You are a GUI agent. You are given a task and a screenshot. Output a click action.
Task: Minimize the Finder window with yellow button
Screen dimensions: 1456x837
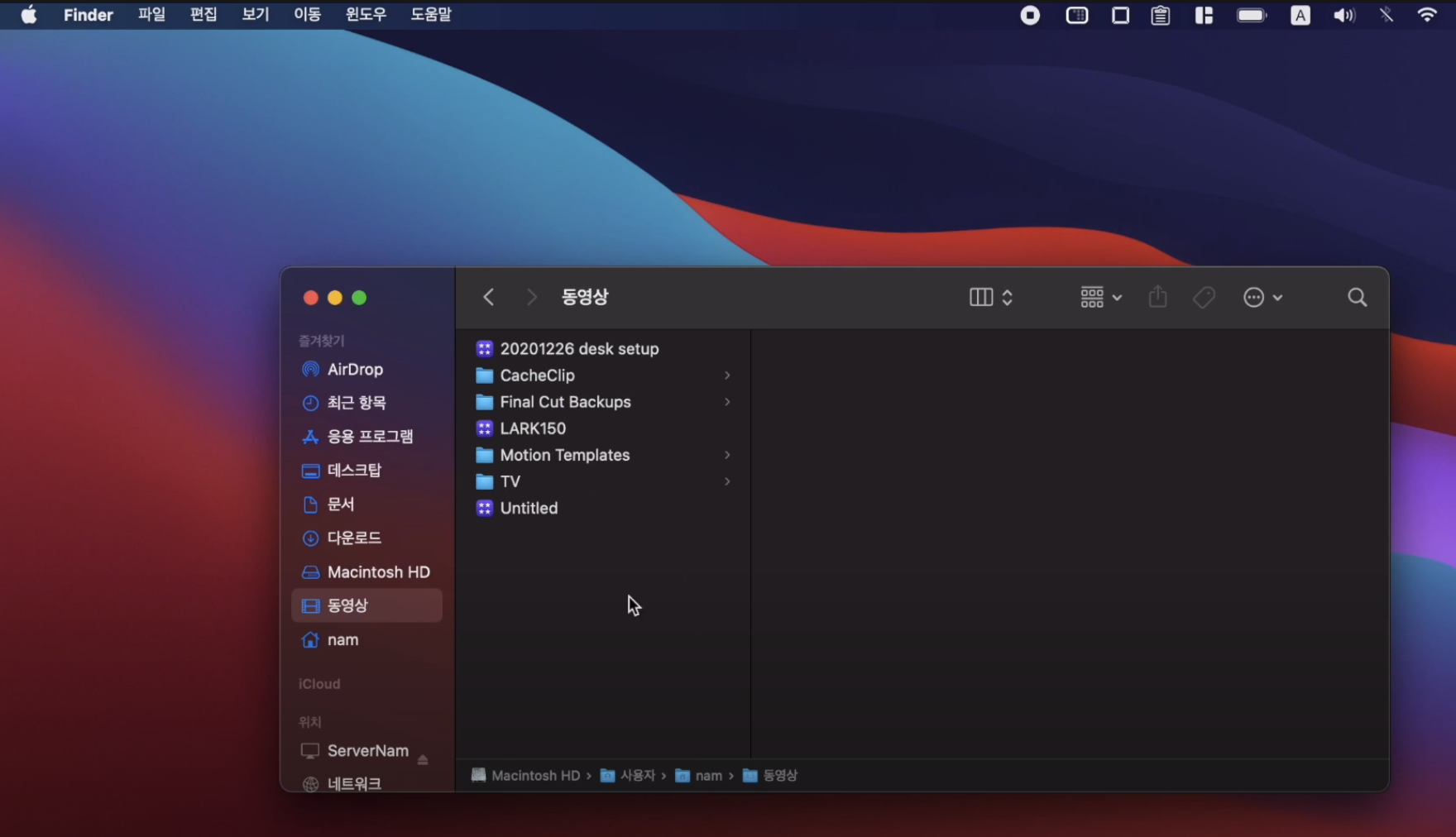(x=335, y=298)
